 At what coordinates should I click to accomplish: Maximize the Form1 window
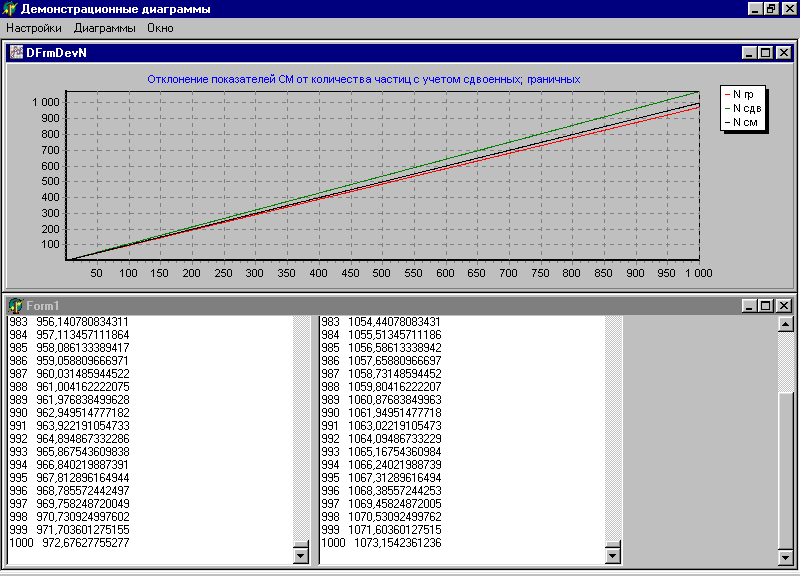pos(765,306)
